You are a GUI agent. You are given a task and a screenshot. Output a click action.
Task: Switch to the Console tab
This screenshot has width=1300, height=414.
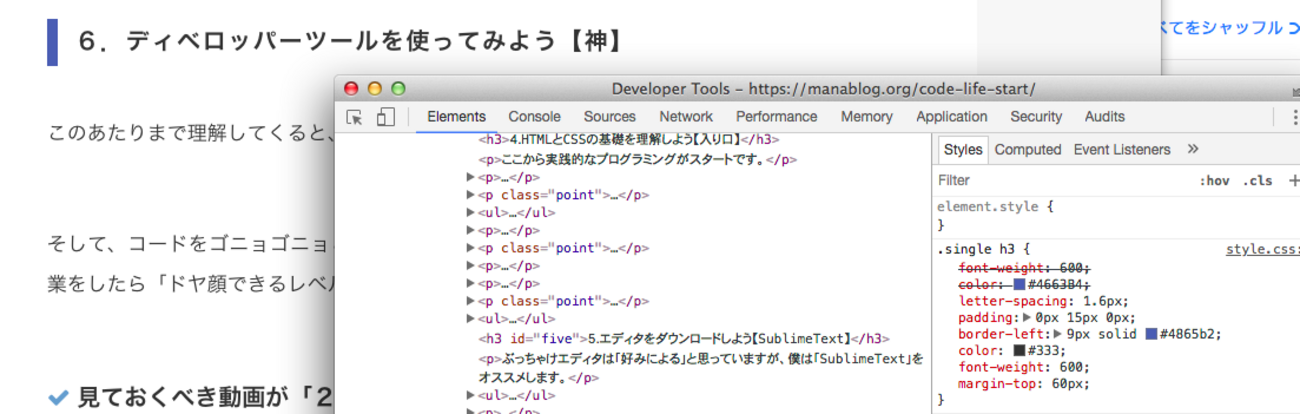pos(534,117)
